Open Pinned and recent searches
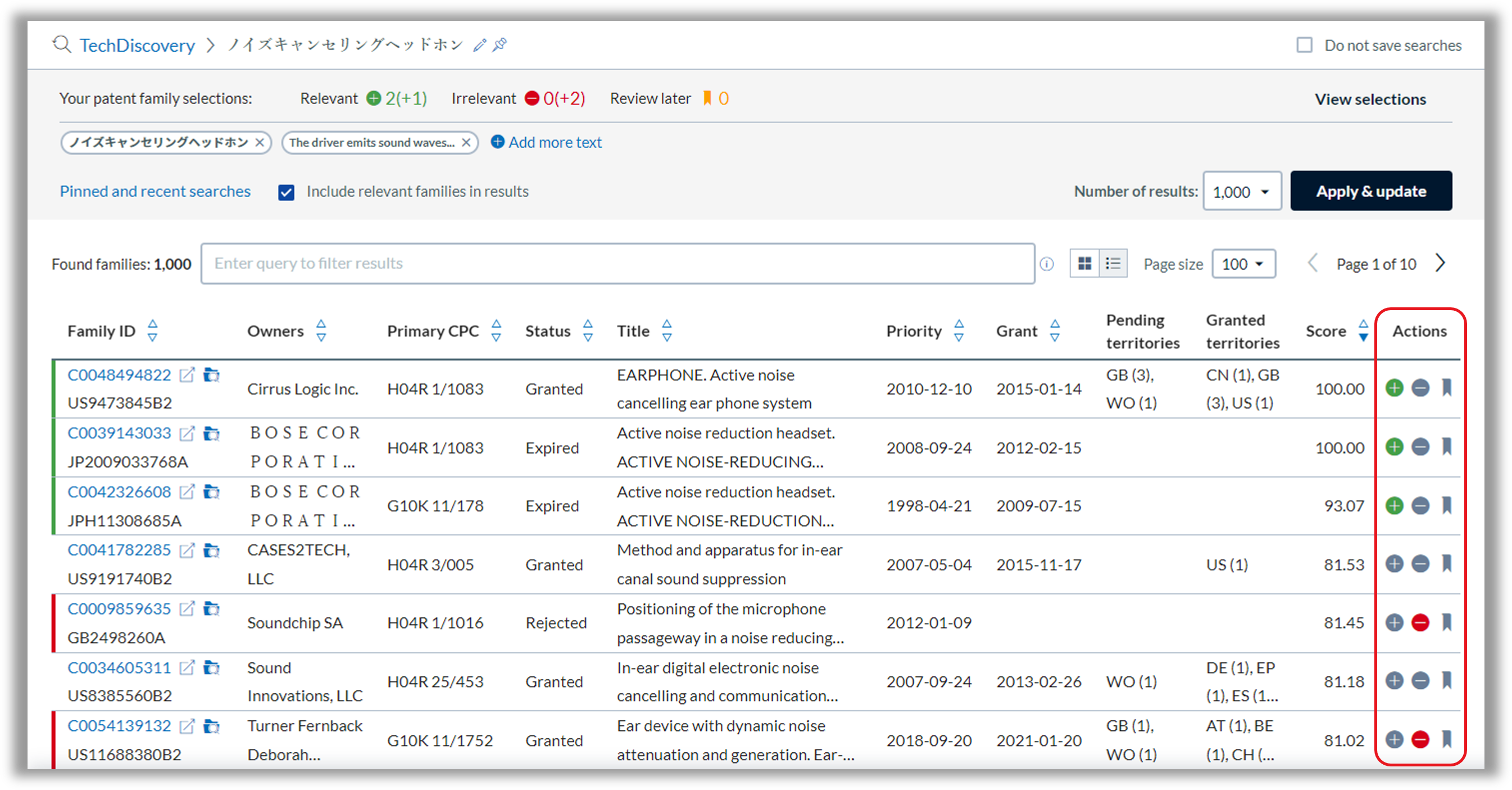The width and height of the screenshot is (1512, 790). [x=155, y=192]
